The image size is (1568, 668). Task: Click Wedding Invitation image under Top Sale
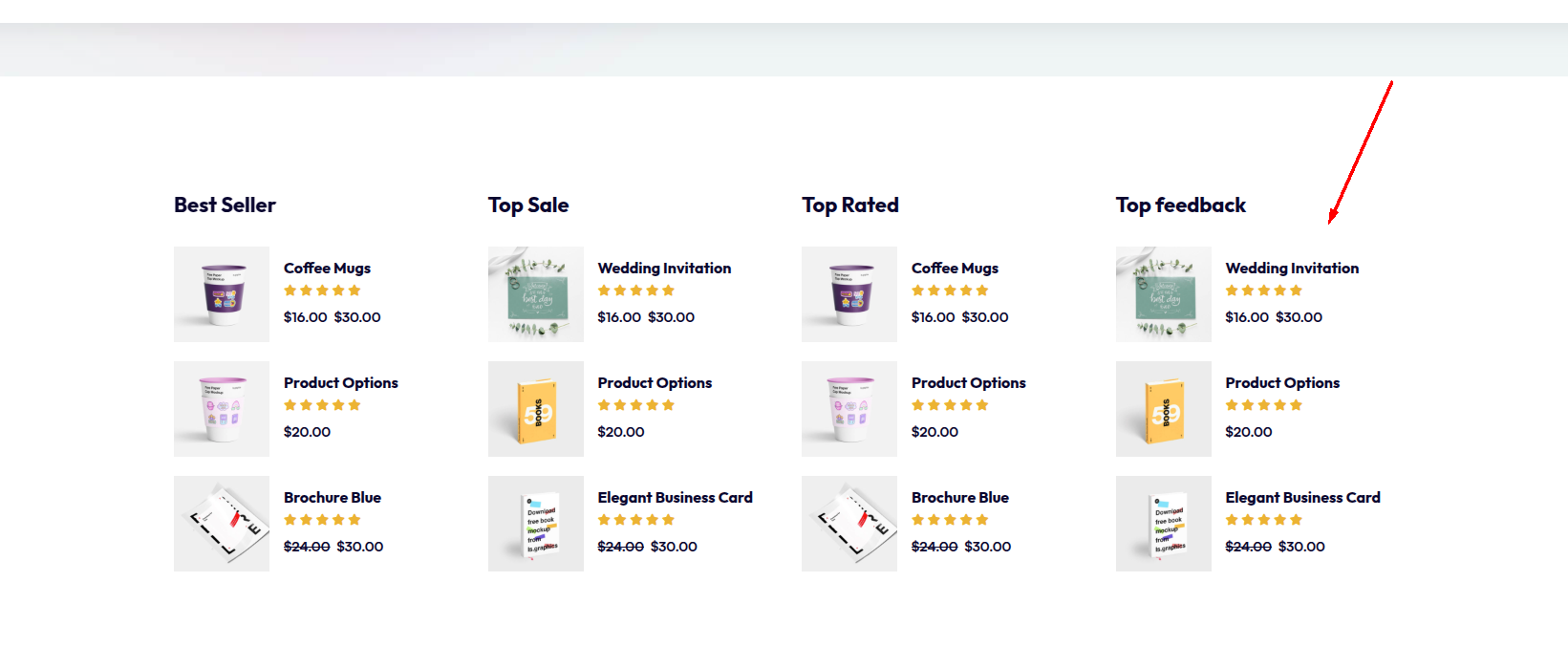click(536, 294)
